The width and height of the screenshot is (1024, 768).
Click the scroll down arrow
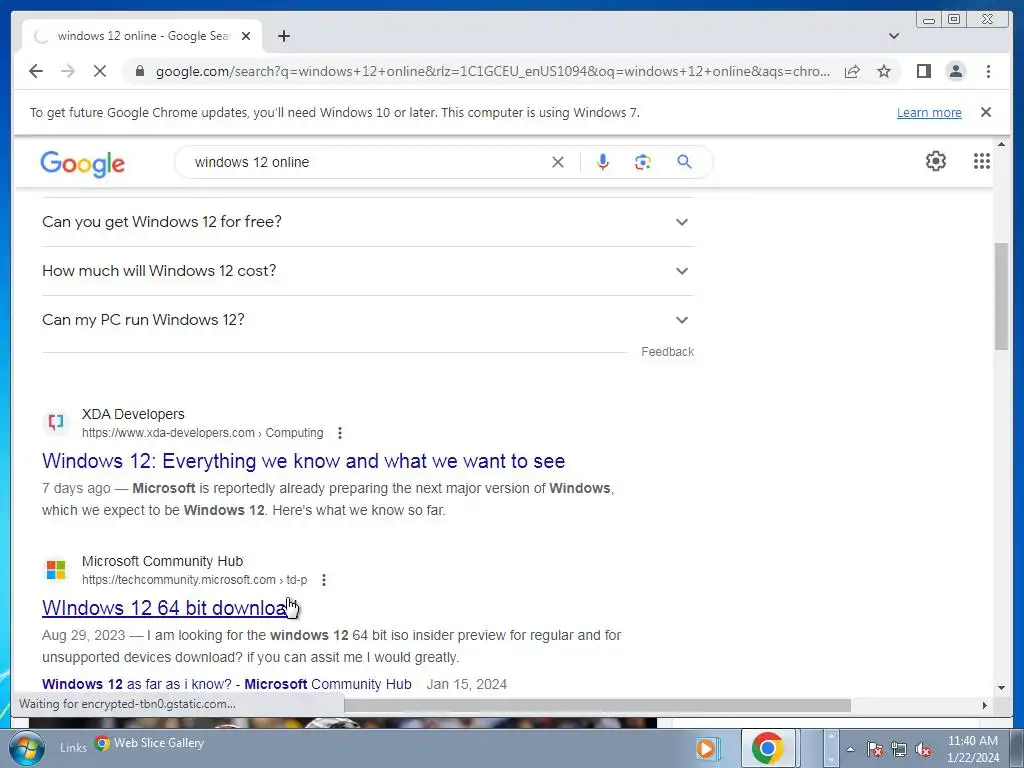(1002, 688)
